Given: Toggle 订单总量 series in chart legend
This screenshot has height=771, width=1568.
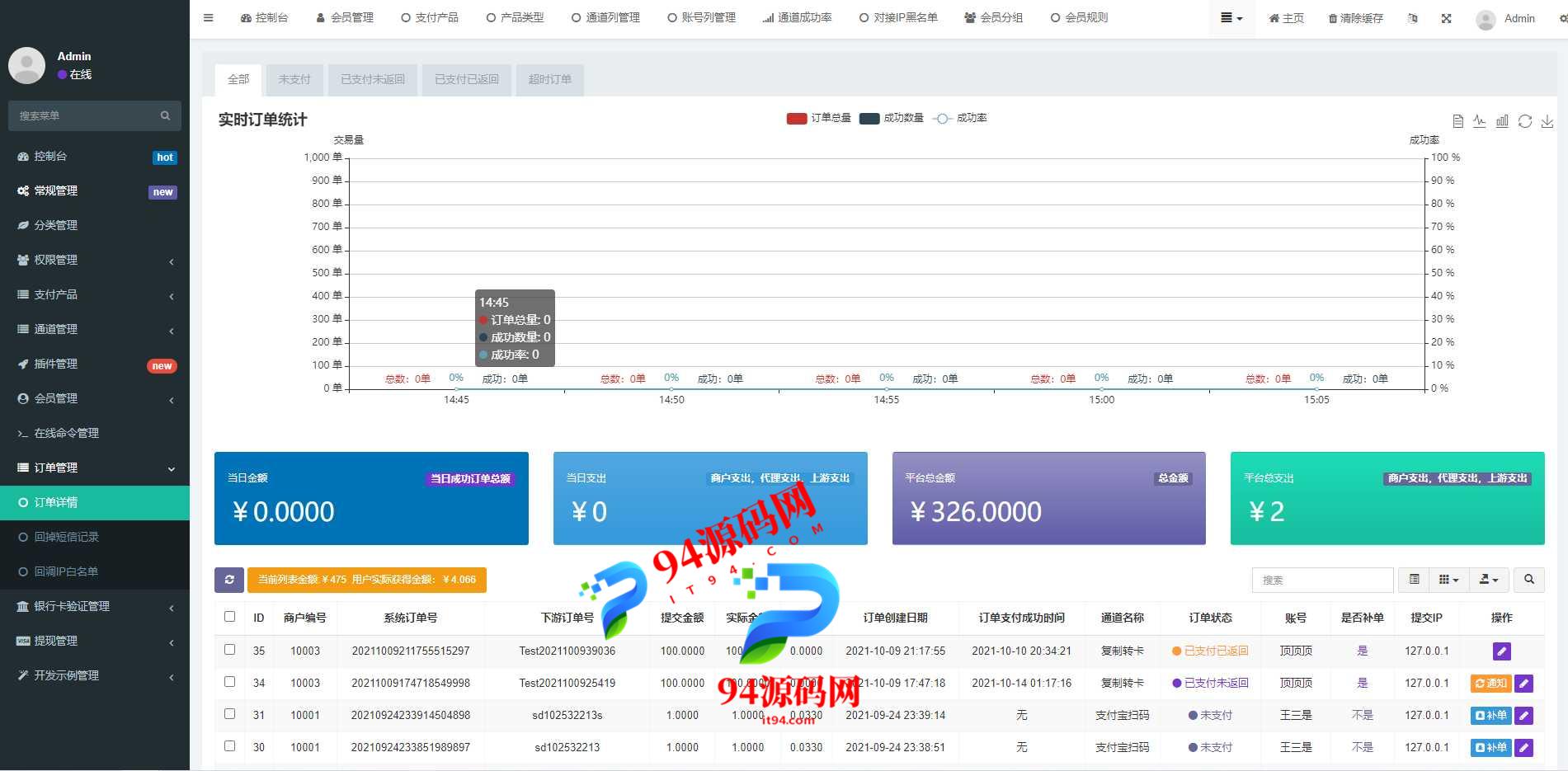Looking at the screenshot, I should point(818,118).
